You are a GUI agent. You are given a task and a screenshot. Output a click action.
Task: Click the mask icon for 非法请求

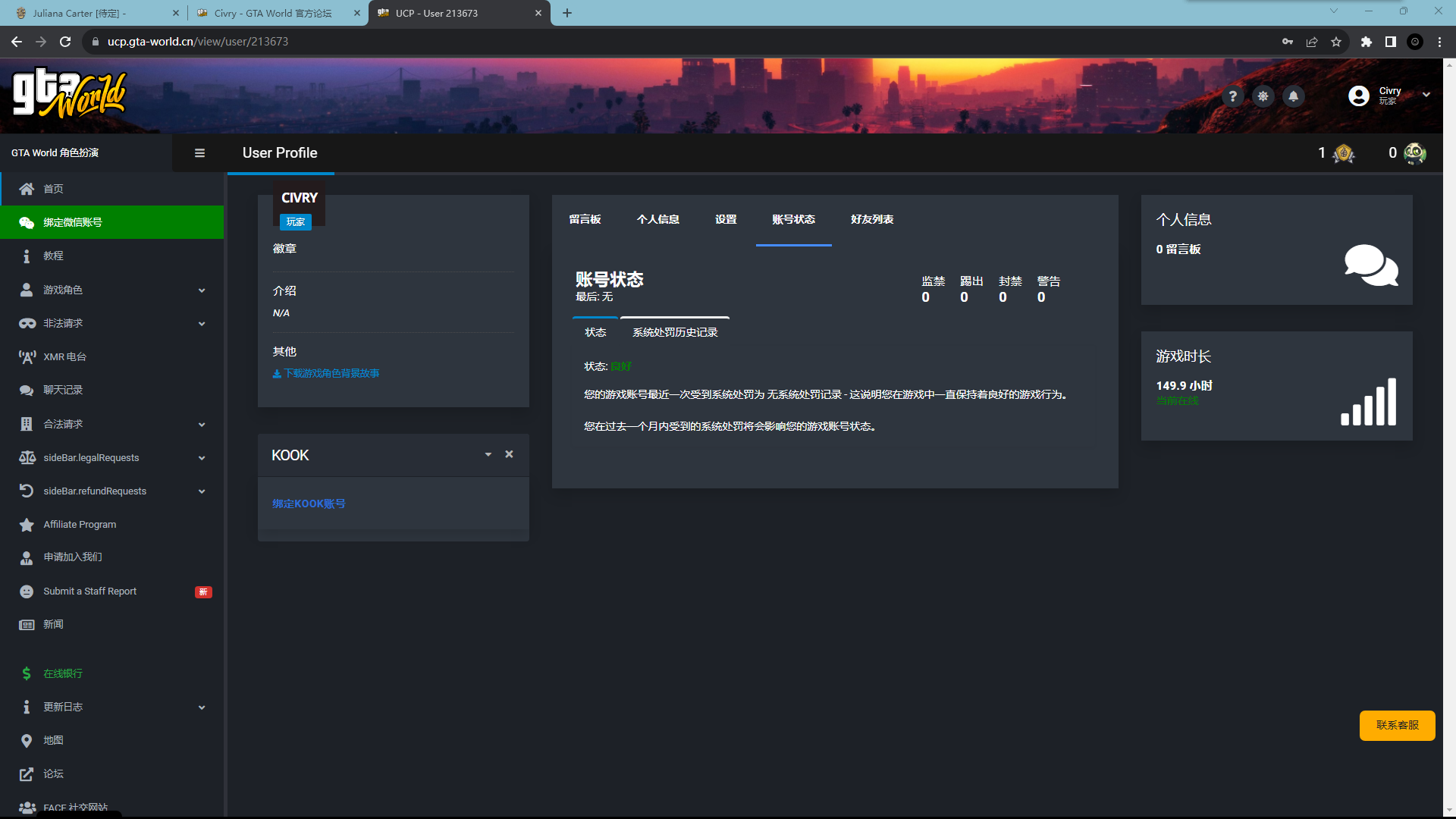pos(27,323)
